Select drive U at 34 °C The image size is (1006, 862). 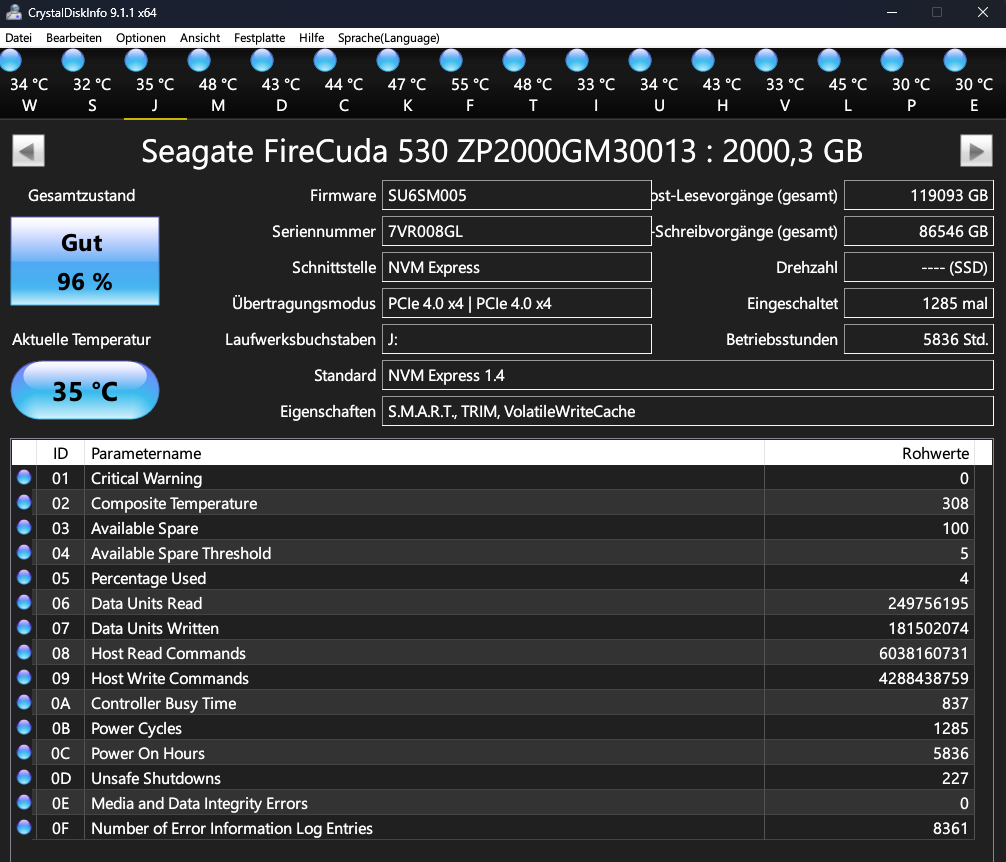pyautogui.click(x=658, y=83)
